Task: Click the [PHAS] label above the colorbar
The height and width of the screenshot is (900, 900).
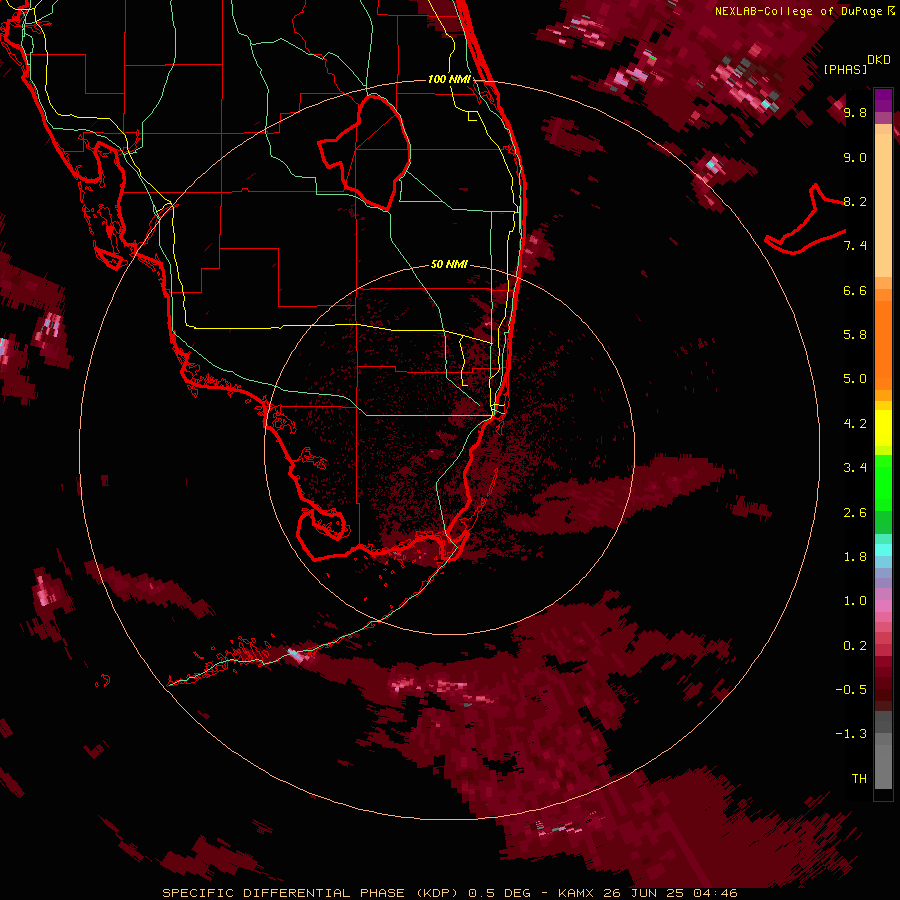Action: [x=845, y=69]
